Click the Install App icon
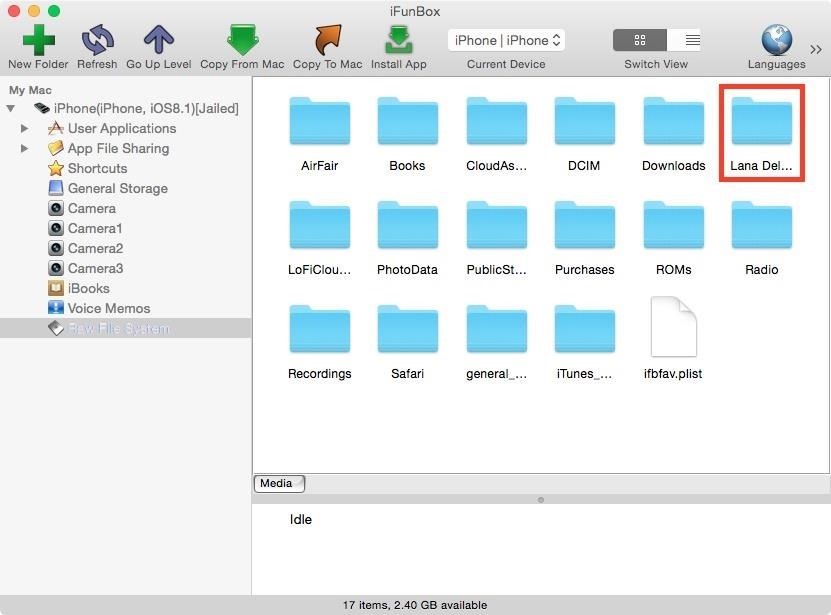 coord(398,39)
